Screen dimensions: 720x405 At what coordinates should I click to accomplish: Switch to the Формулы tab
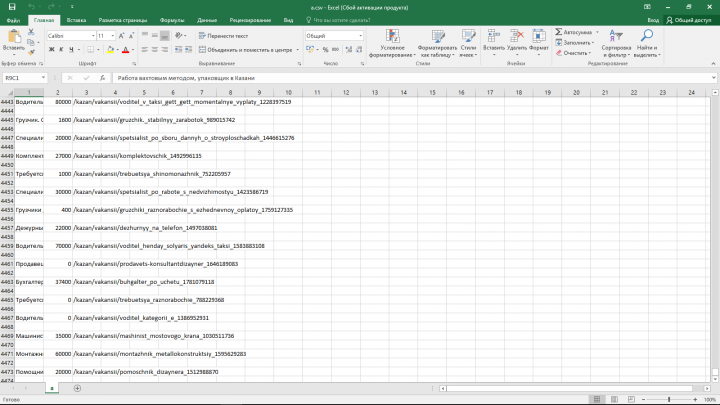click(172, 20)
